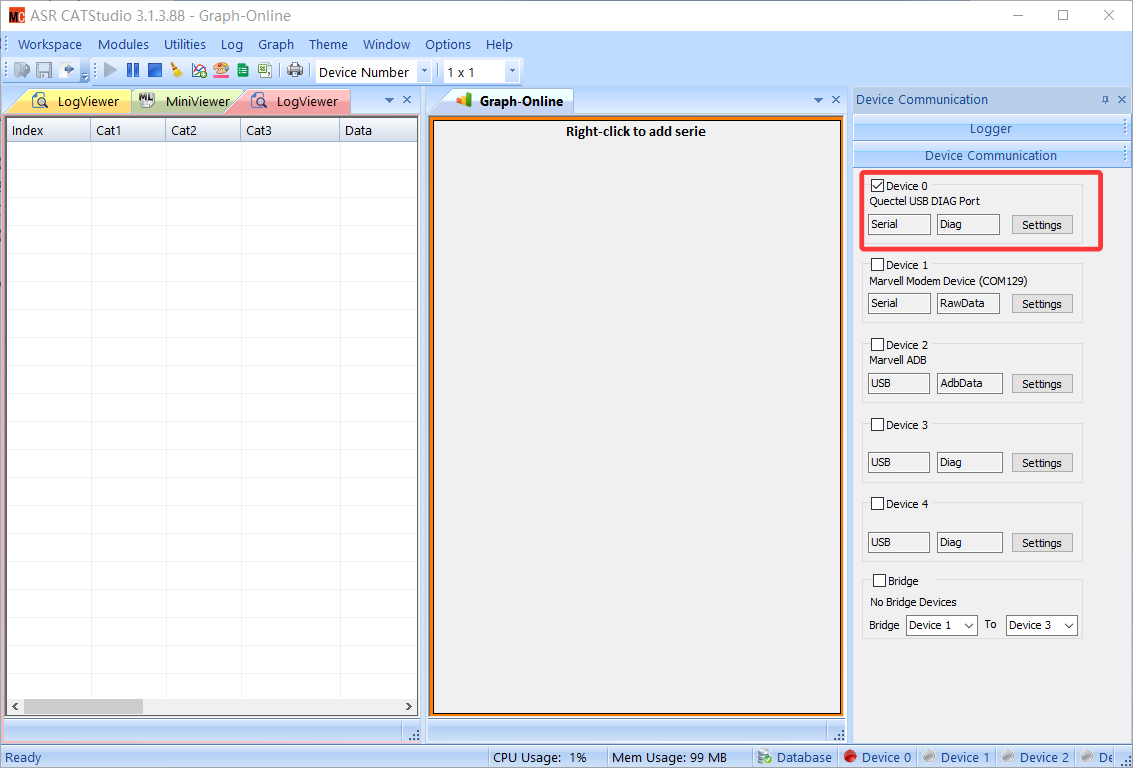Open the Graph menu
1133x768 pixels.
click(x=276, y=44)
